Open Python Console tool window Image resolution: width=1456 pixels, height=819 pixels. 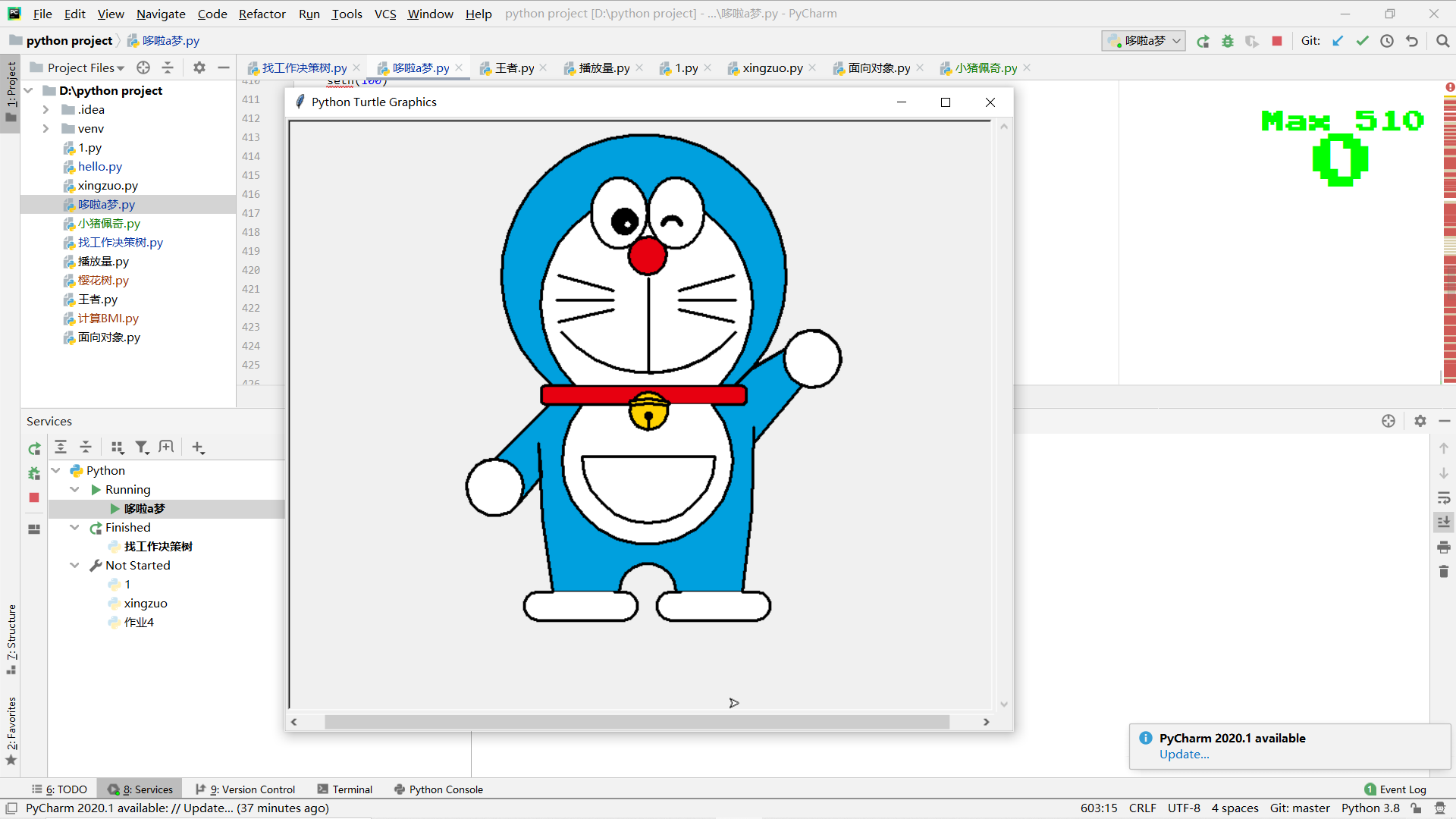[438, 789]
